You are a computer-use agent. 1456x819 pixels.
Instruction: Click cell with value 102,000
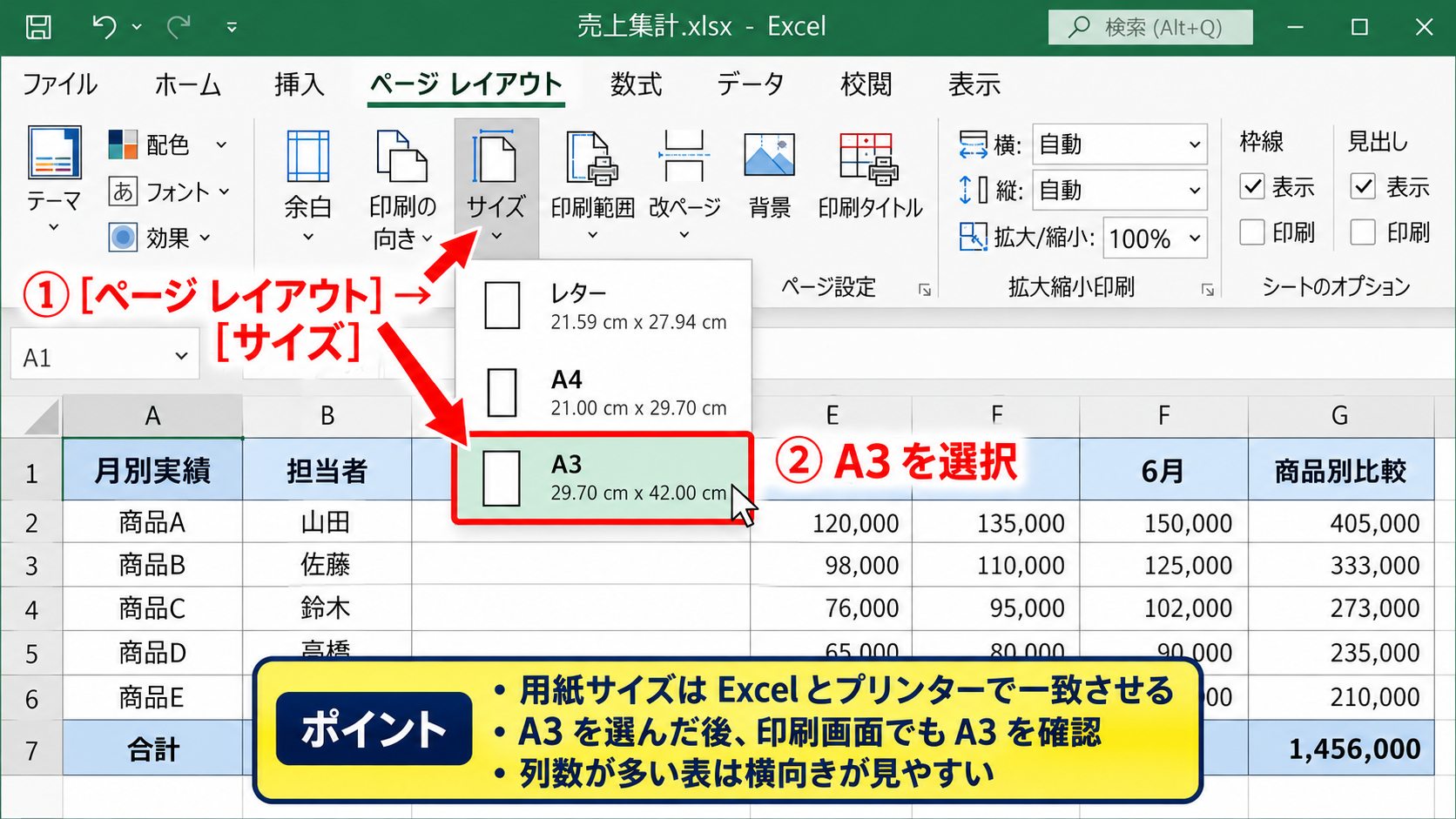click(x=1163, y=608)
